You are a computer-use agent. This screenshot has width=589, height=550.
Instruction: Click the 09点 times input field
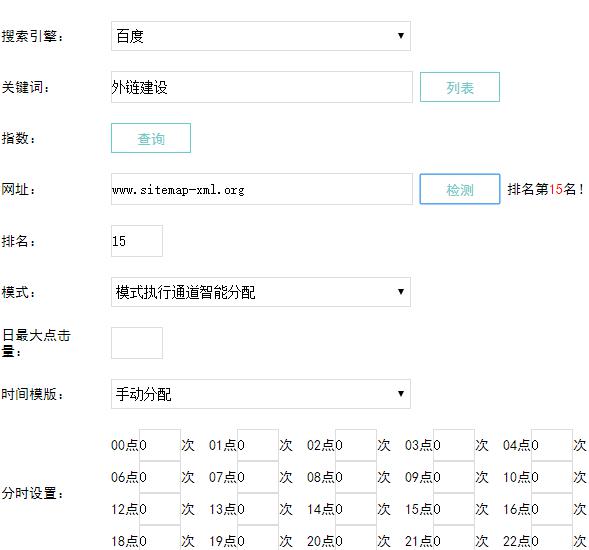click(454, 477)
